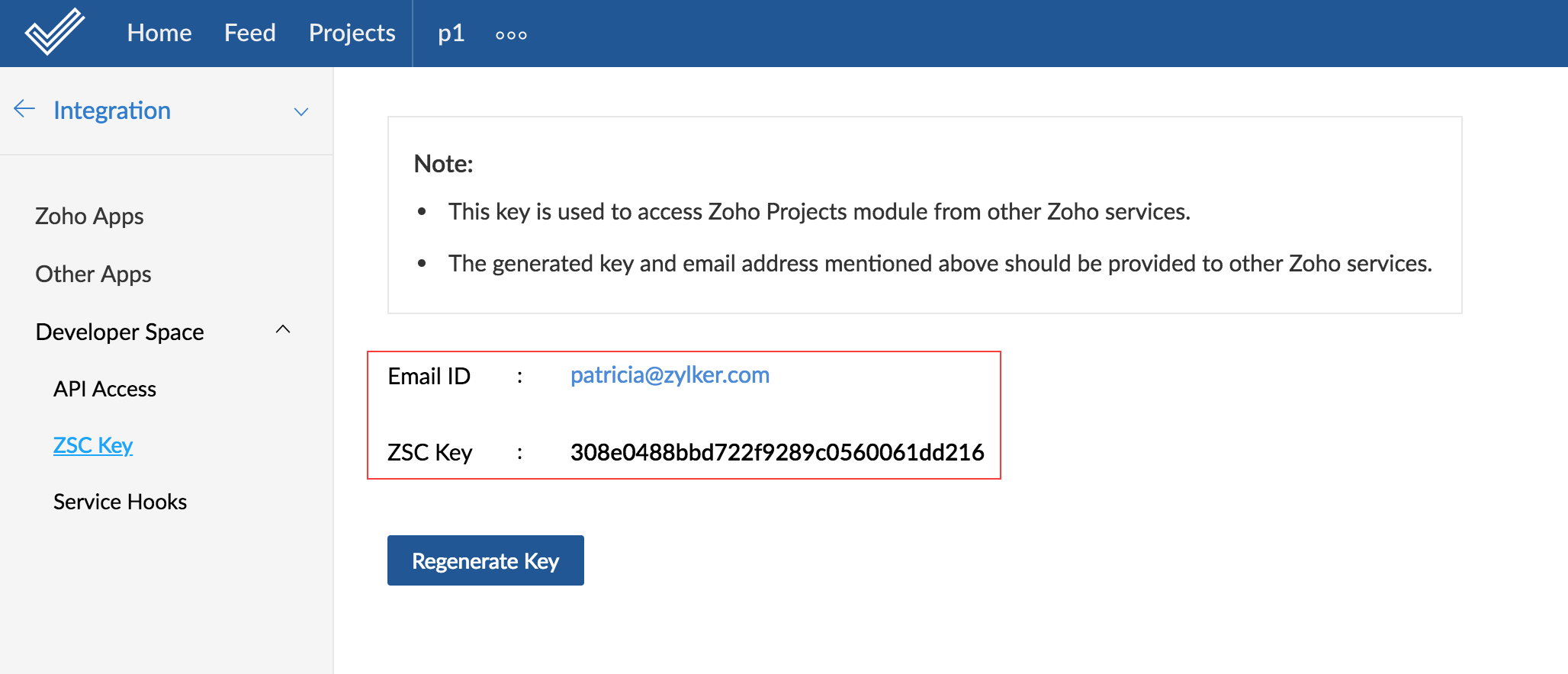Click the patricia@zylker.com email link

pyautogui.click(x=670, y=375)
